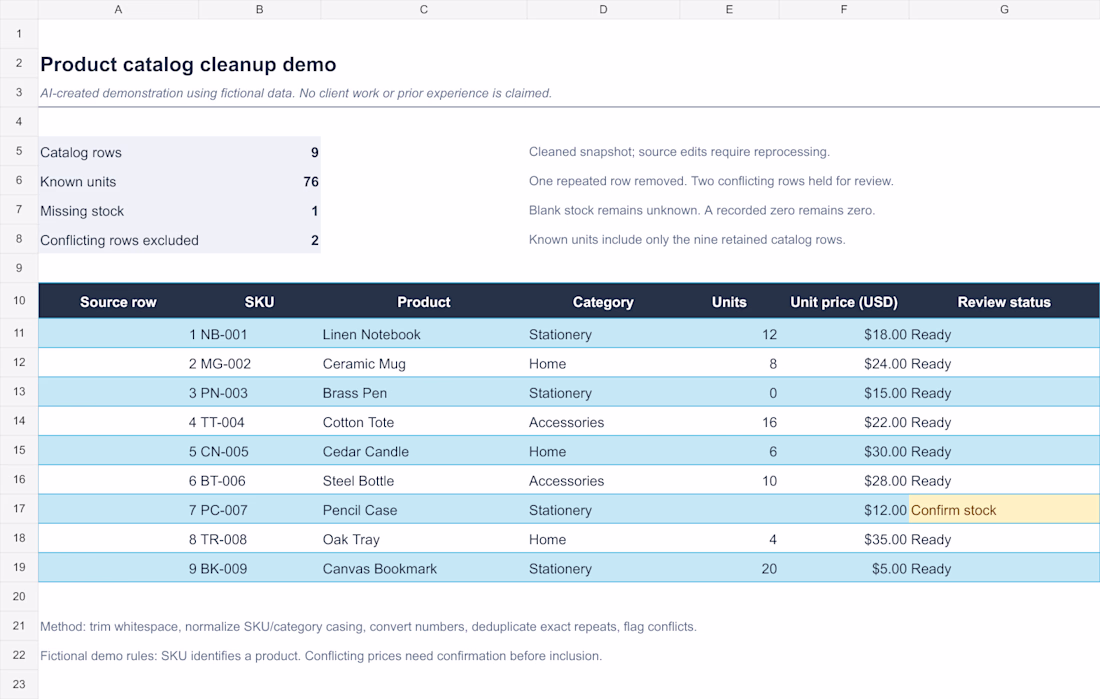The width and height of the screenshot is (1100, 699).
Task: Click the "Blank stock remains unknown" note
Action: 702,211
